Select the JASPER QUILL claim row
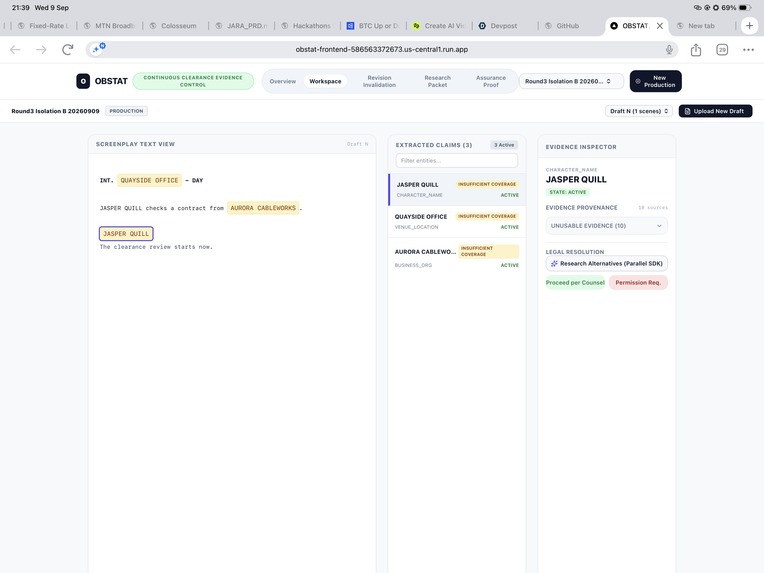Image resolution: width=764 pixels, height=573 pixels. pyautogui.click(x=457, y=190)
